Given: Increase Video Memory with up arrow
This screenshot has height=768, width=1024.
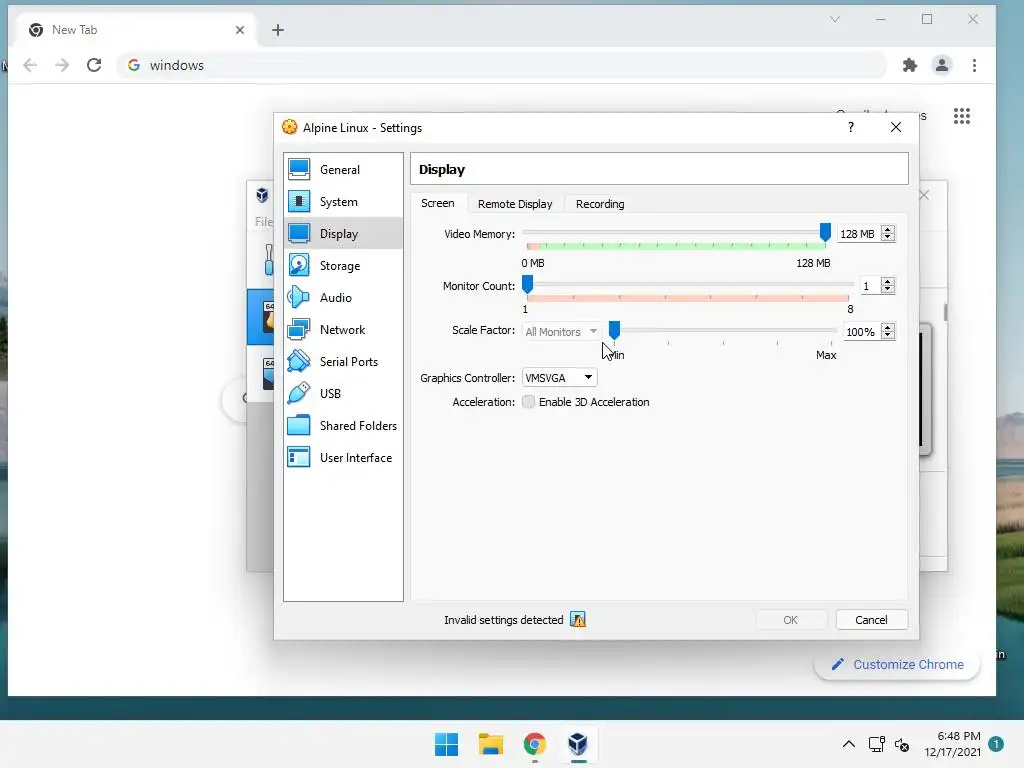Looking at the screenshot, I should [x=888, y=230].
